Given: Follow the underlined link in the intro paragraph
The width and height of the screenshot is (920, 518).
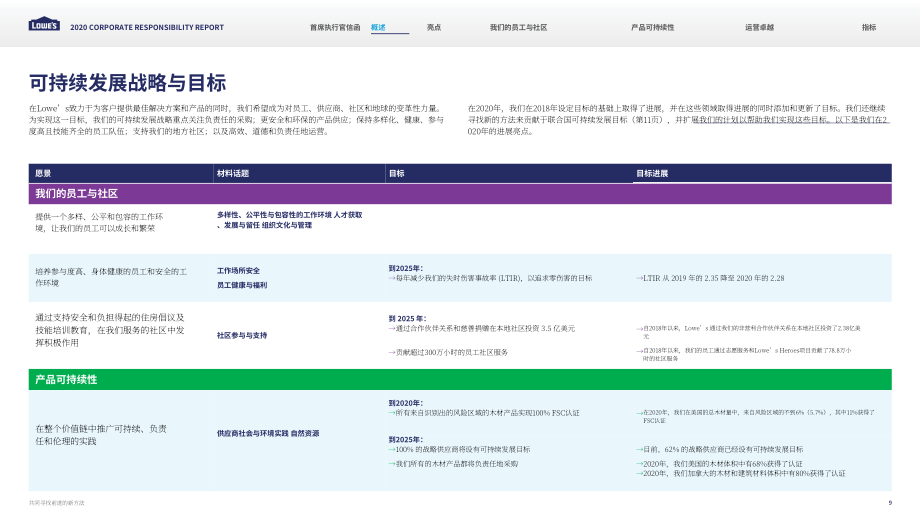Looking at the screenshot, I should [790, 120].
